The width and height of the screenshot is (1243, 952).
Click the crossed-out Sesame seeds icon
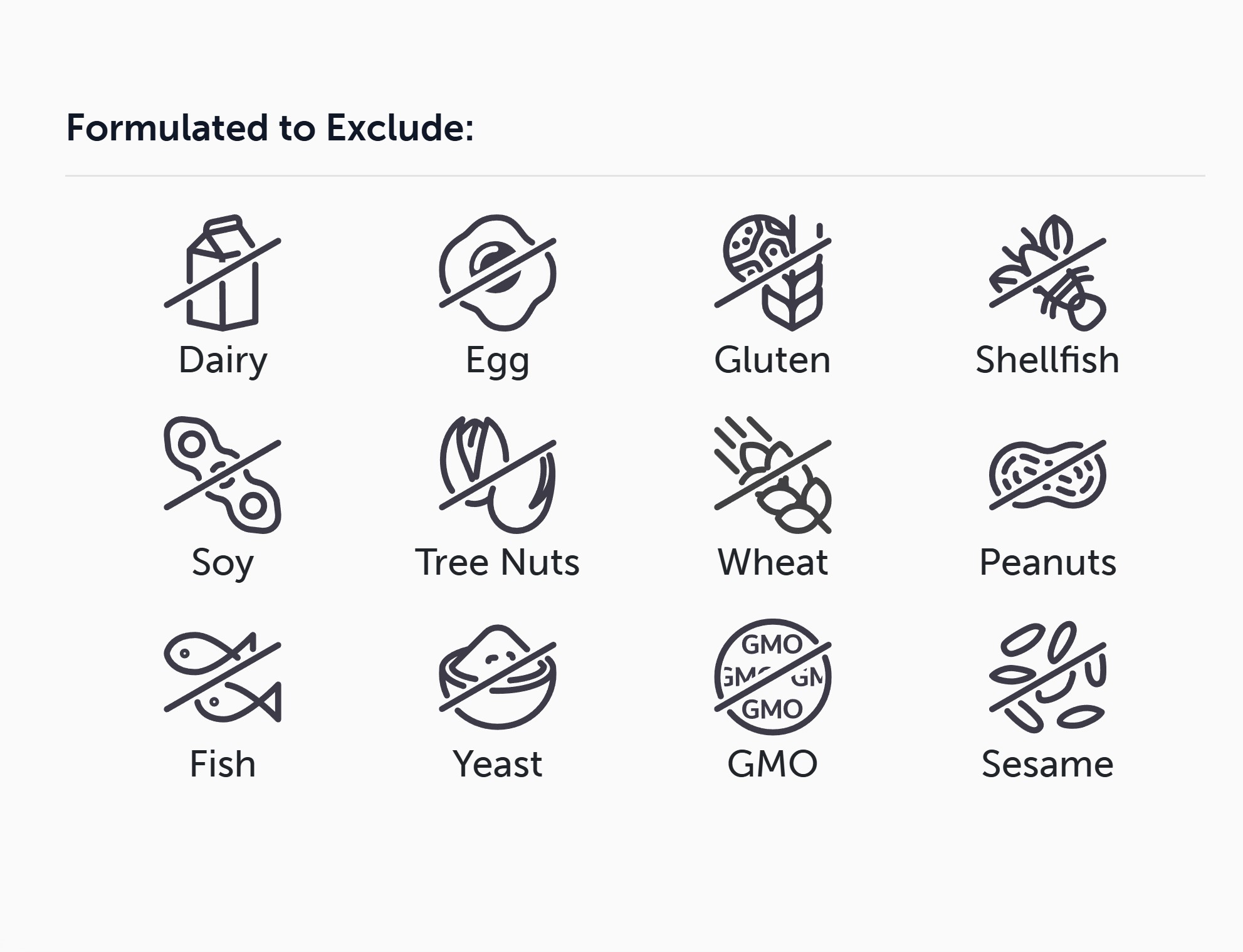(x=1047, y=677)
